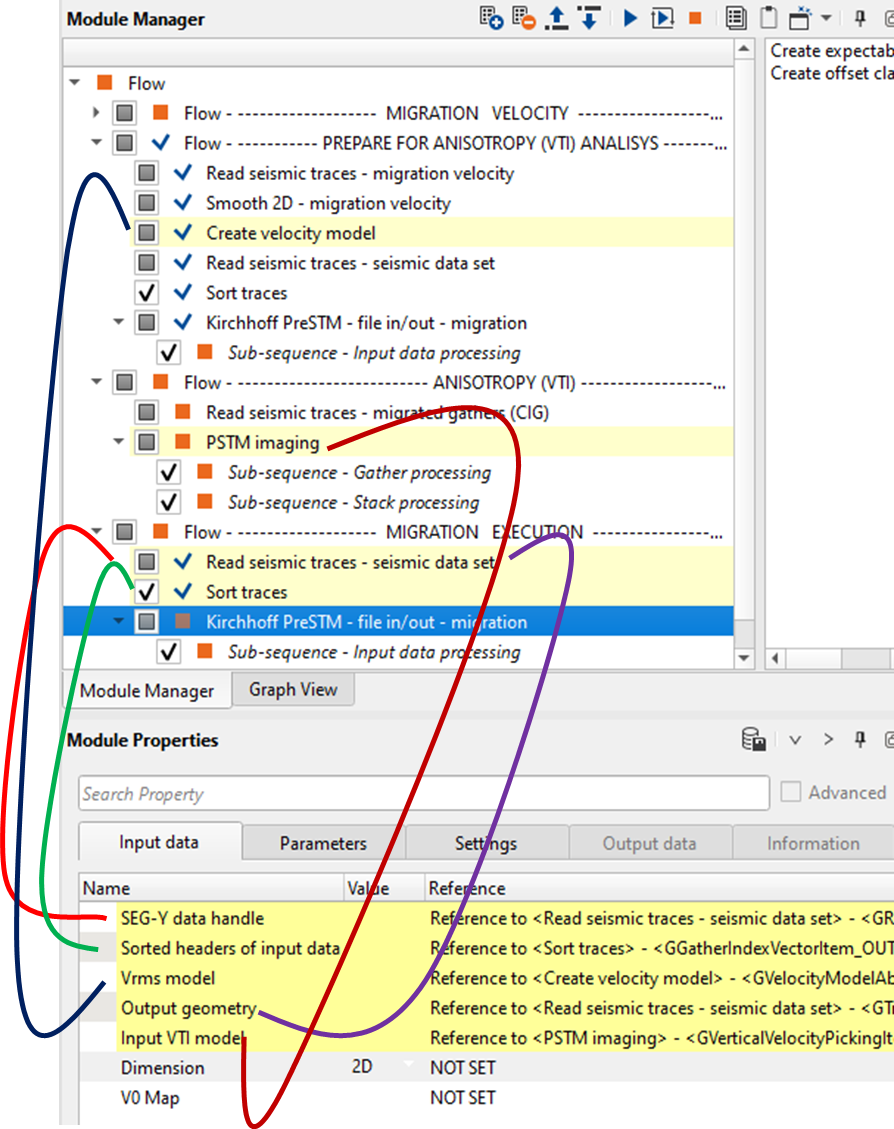Click the copy modules icon
The image size is (894, 1129).
tap(736, 18)
